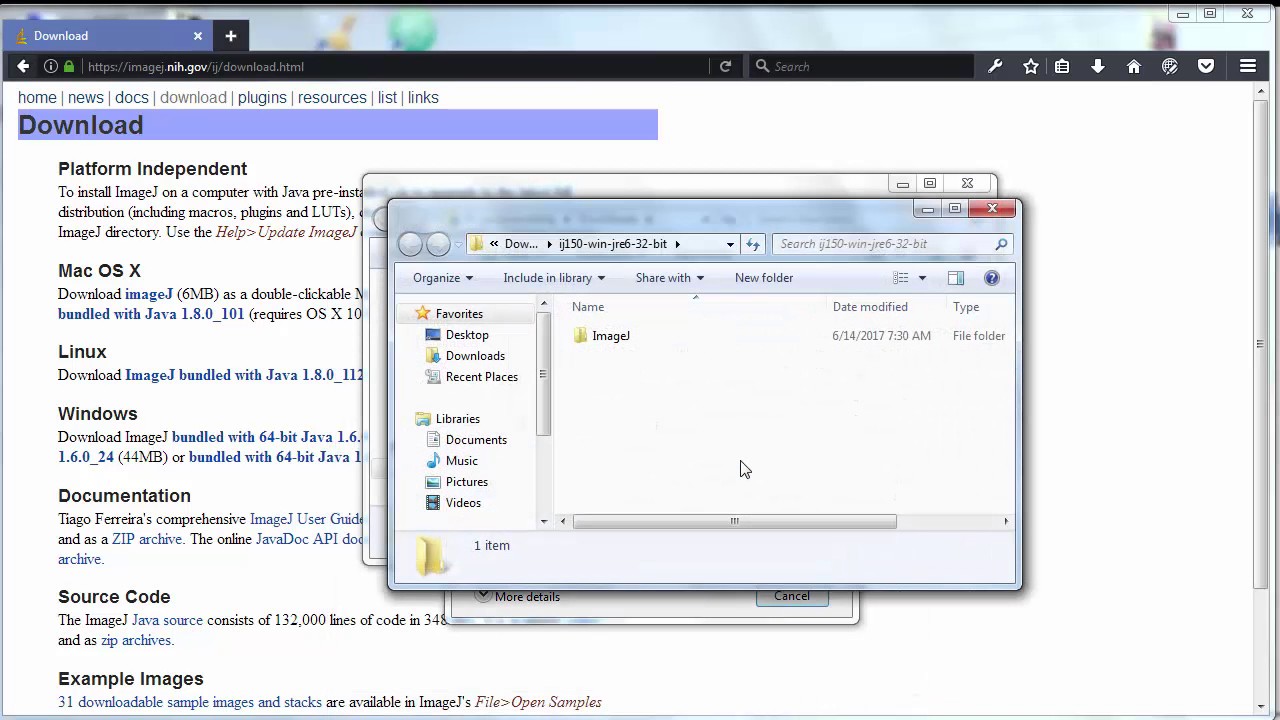Viewport: 1280px width, 720px height.
Task: Click the file list horizontal scrollbar
Action: 734,521
